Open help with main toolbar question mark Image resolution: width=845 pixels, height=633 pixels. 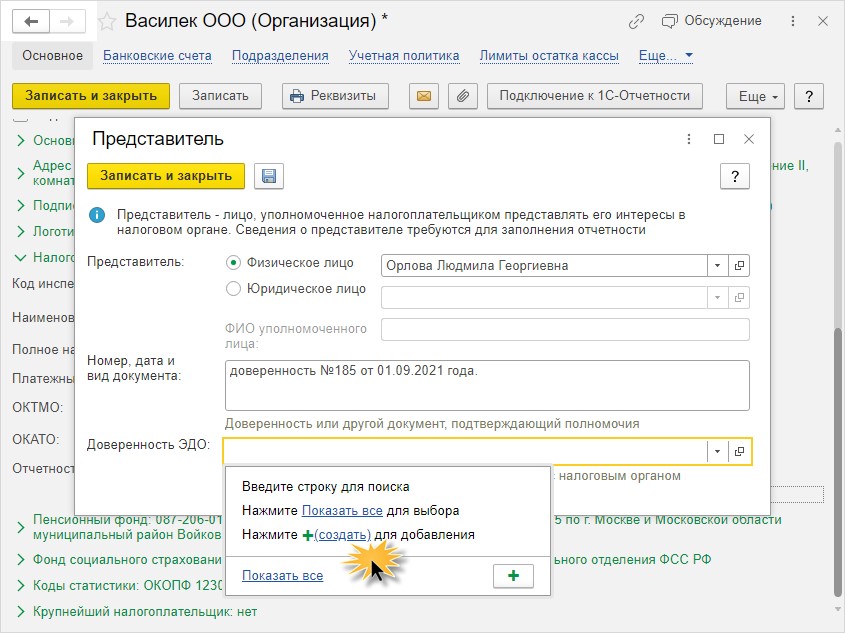(809, 96)
